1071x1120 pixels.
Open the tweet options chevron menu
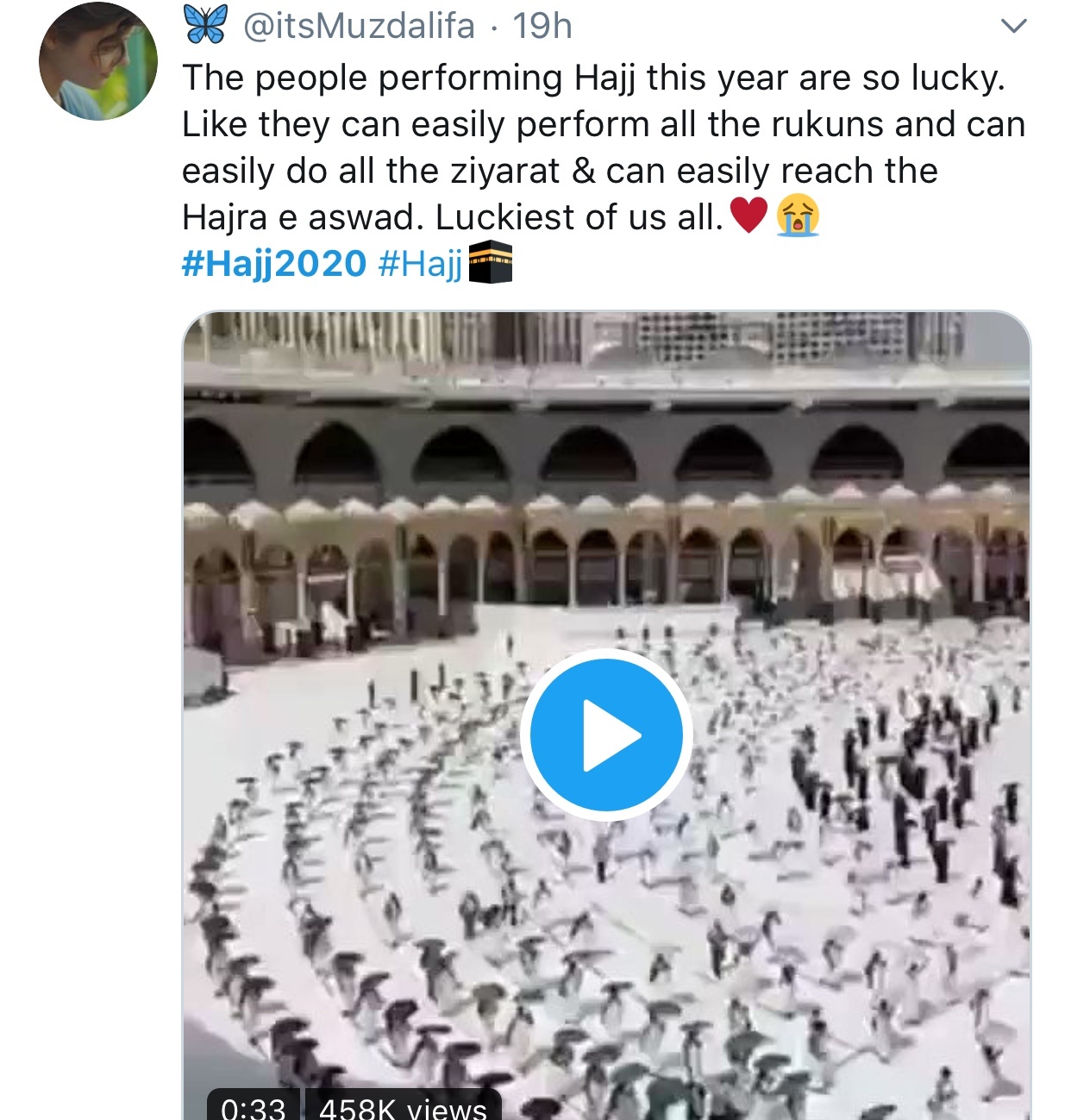1013,26
